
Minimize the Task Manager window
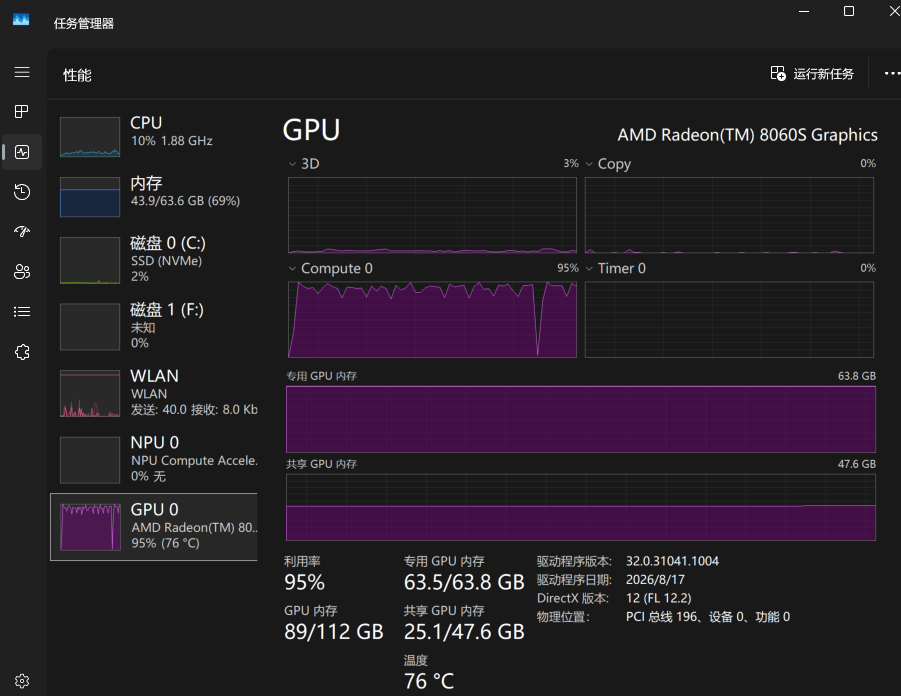pyautogui.click(x=804, y=11)
